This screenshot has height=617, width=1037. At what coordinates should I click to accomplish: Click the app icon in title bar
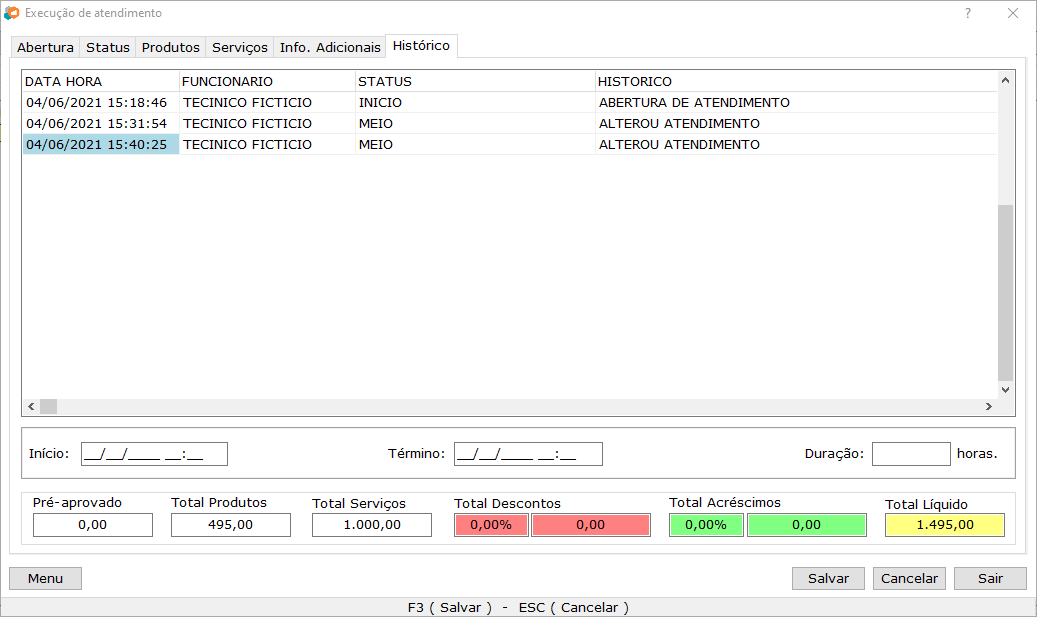11,14
